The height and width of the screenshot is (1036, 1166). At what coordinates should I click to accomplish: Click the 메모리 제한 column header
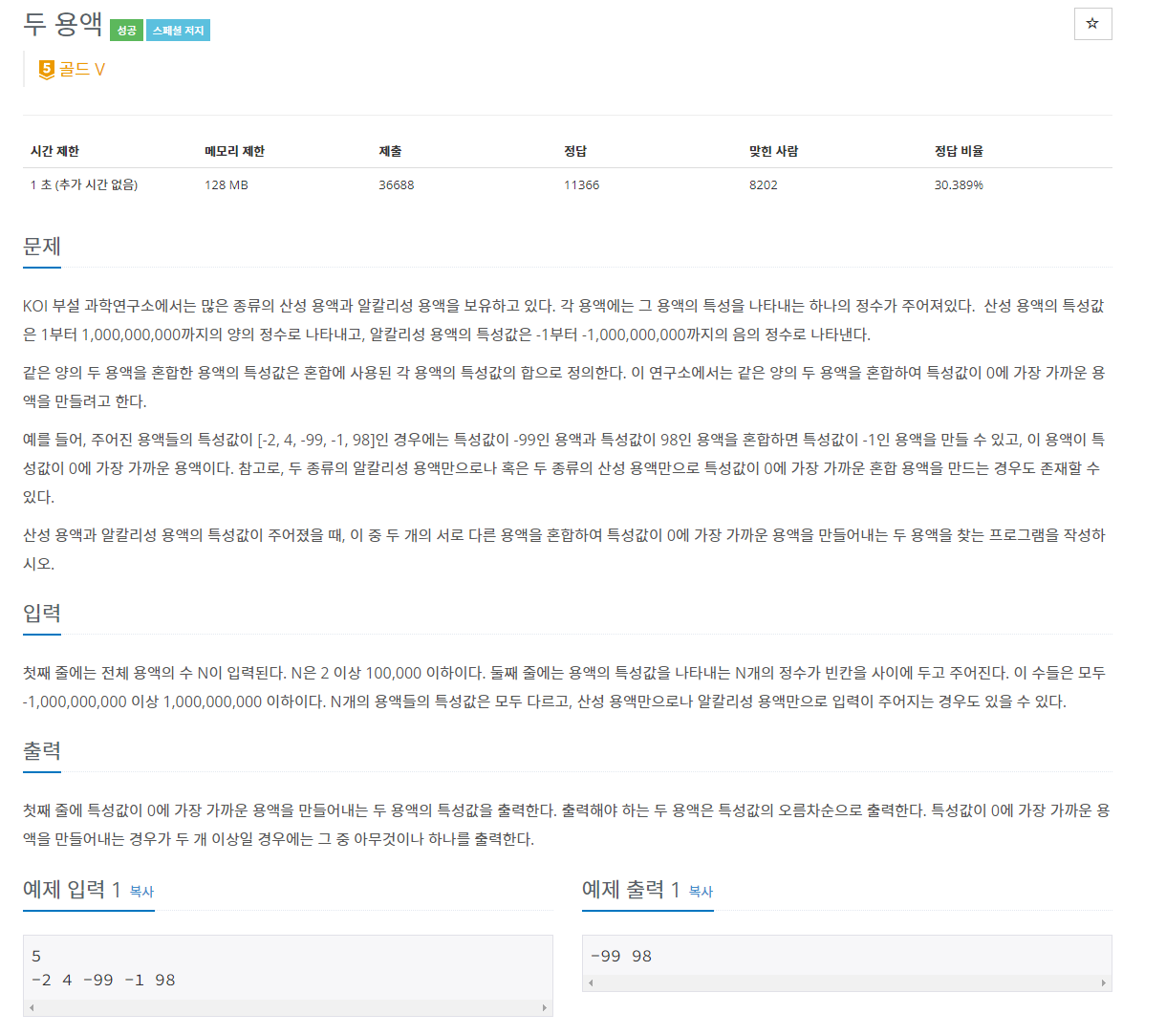pyautogui.click(x=234, y=151)
